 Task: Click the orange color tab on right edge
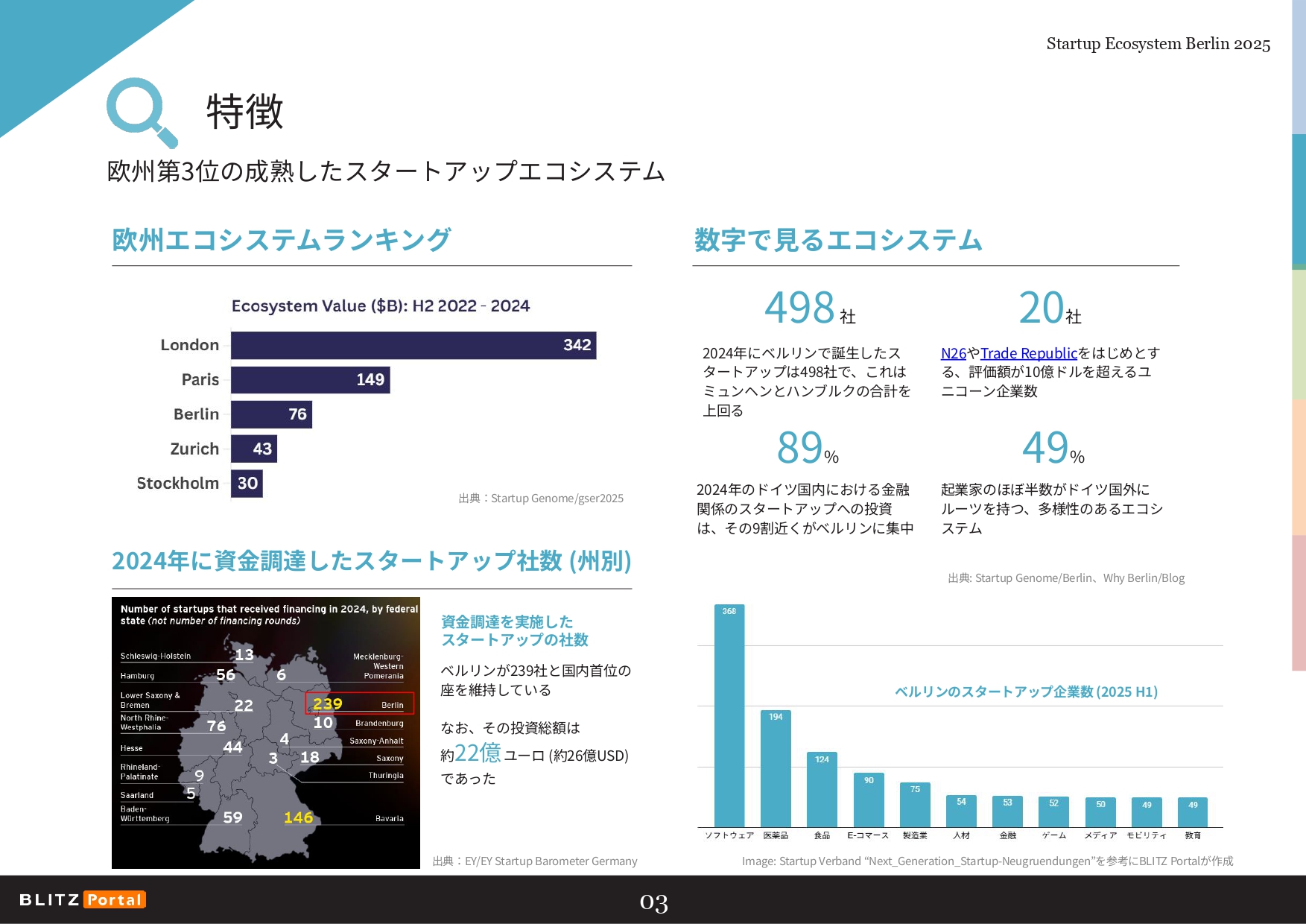point(1299,466)
